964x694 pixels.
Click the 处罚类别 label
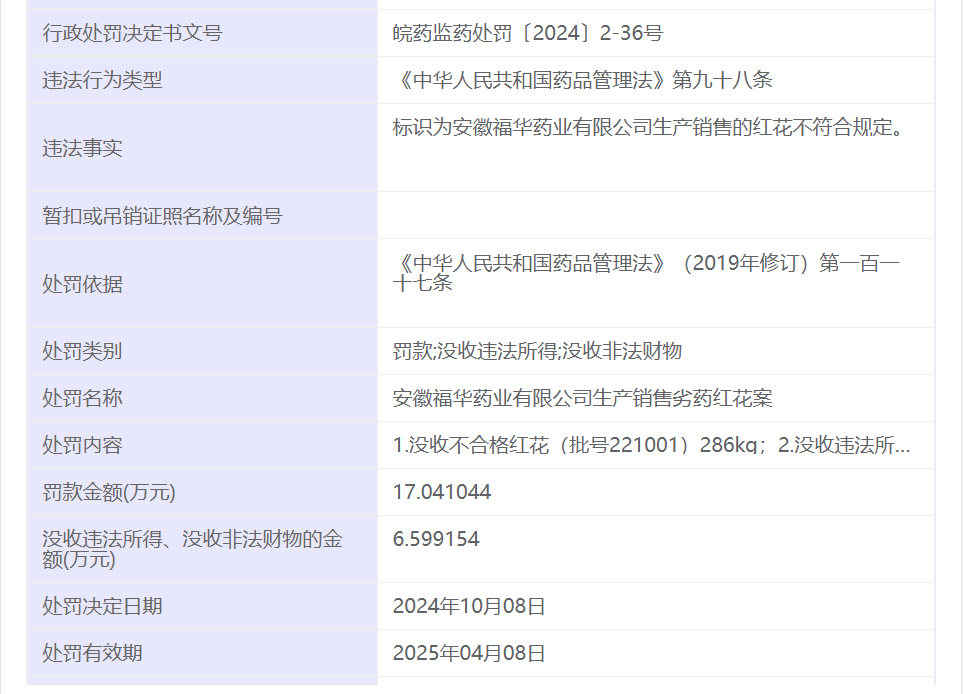(82, 351)
